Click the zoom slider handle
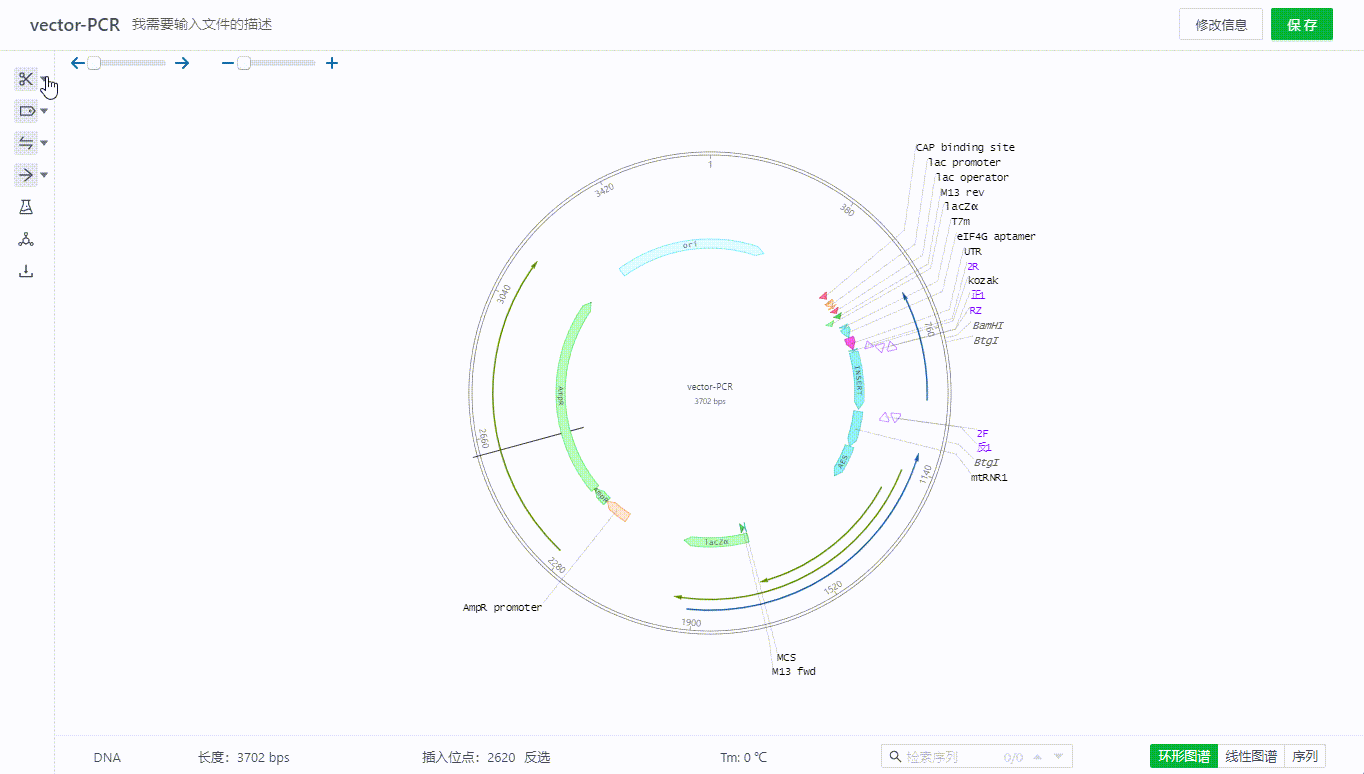Image resolution: width=1364 pixels, height=774 pixels. (244, 63)
